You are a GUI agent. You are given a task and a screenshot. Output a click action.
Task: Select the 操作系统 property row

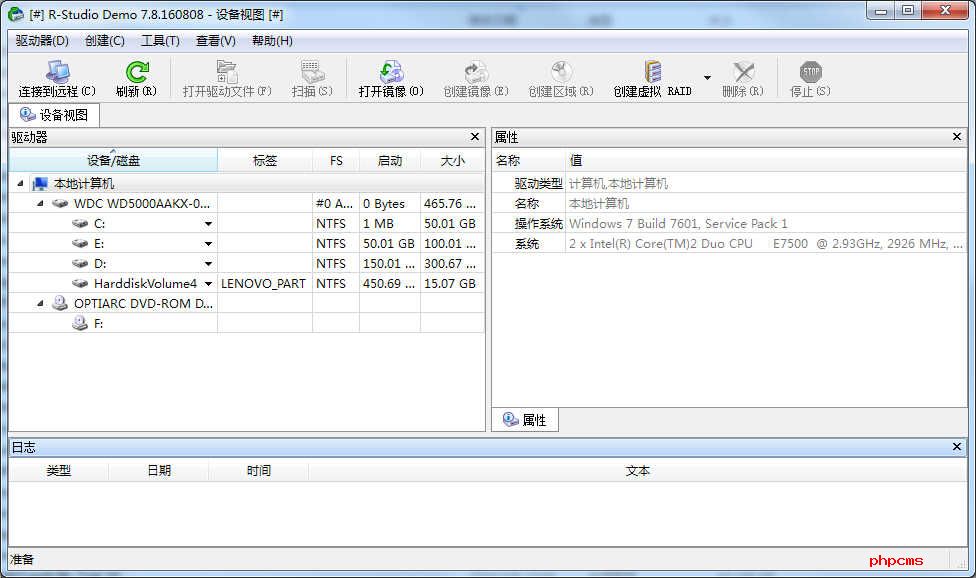coord(730,223)
